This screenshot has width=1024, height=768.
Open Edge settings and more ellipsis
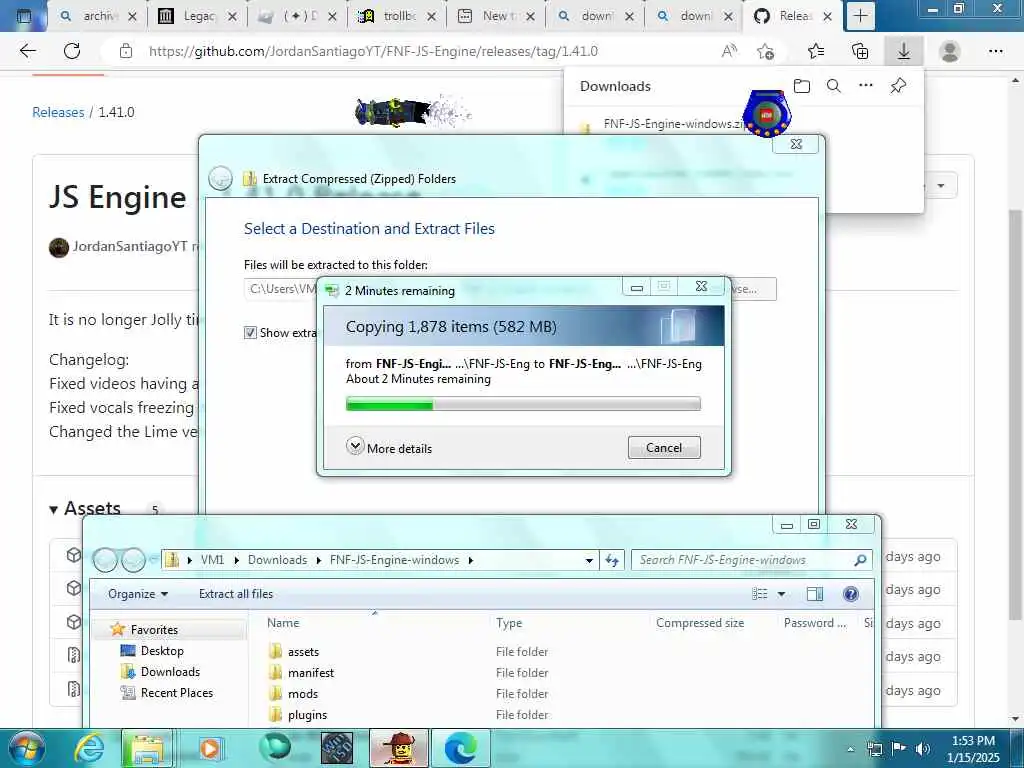[x=995, y=51]
